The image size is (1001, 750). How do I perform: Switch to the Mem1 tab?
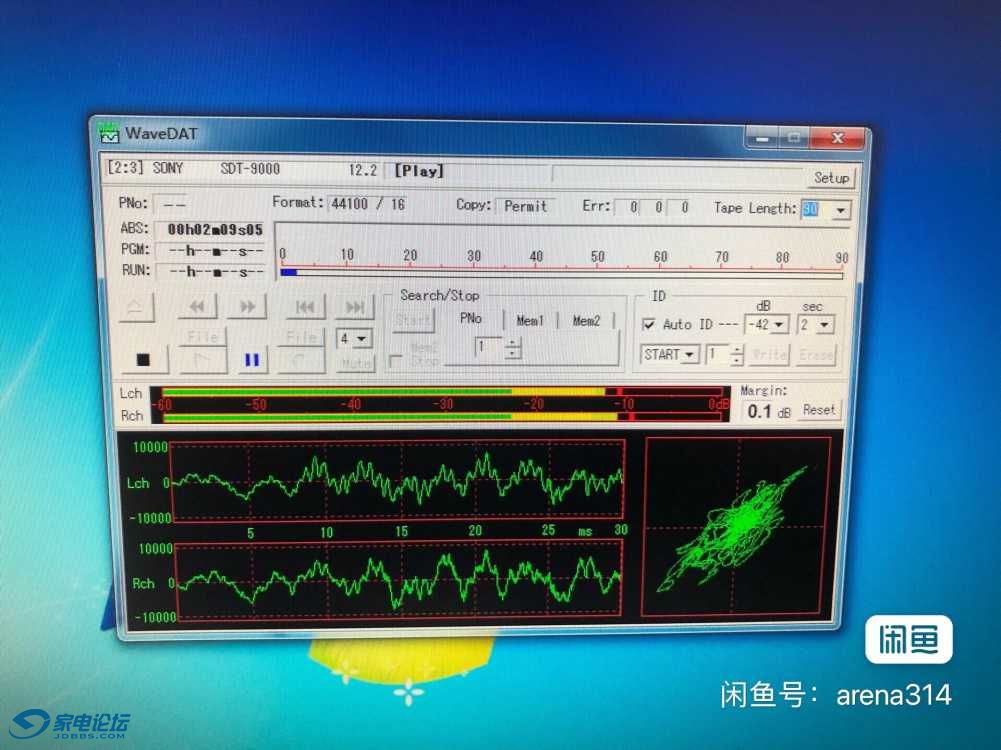click(x=530, y=320)
